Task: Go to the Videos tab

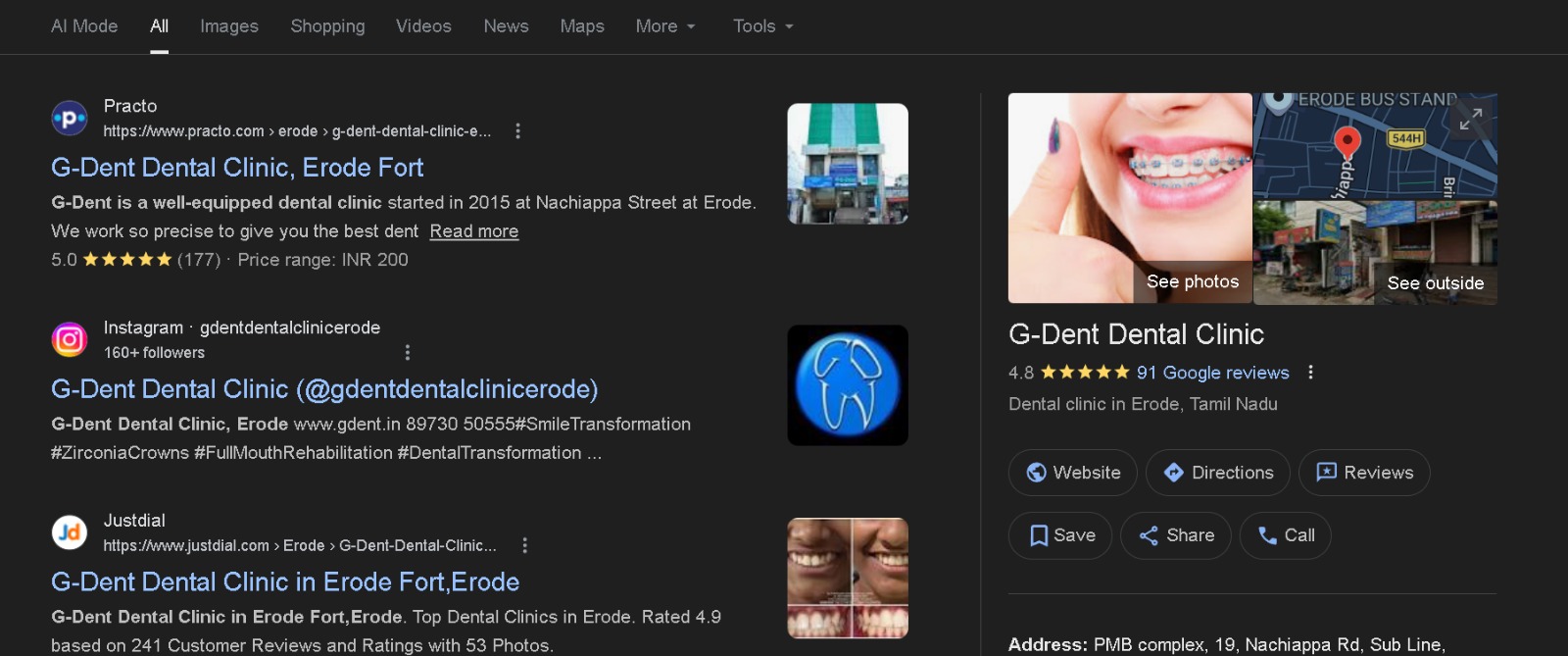Action: coord(423,26)
